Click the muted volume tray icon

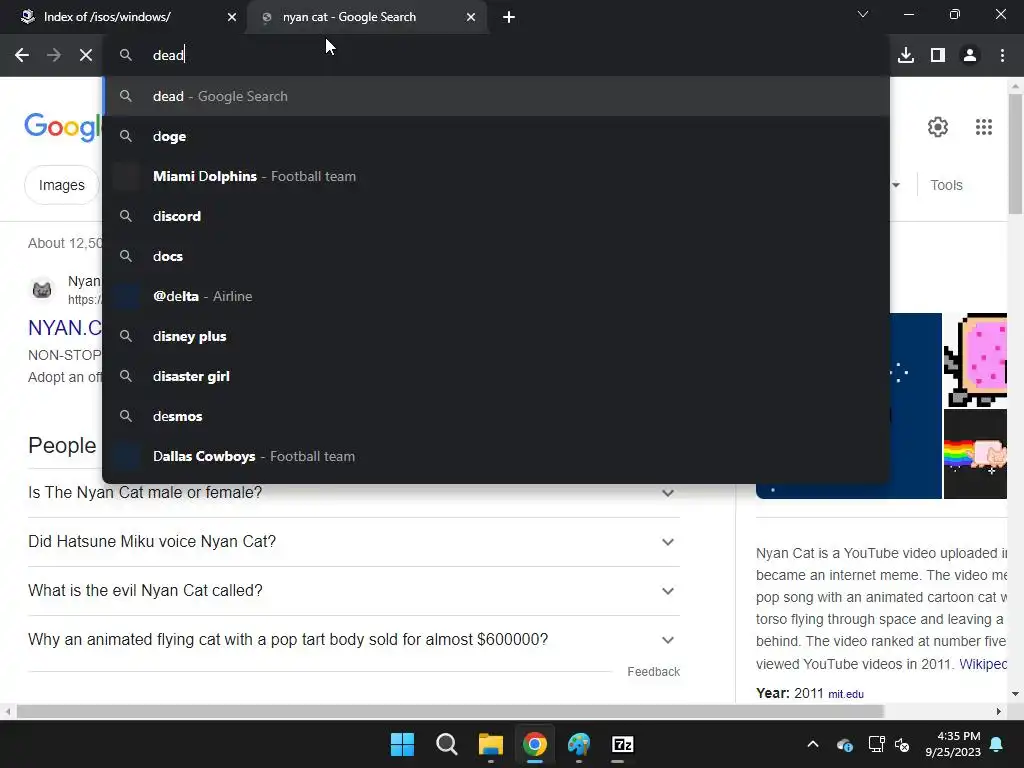(903, 744)
